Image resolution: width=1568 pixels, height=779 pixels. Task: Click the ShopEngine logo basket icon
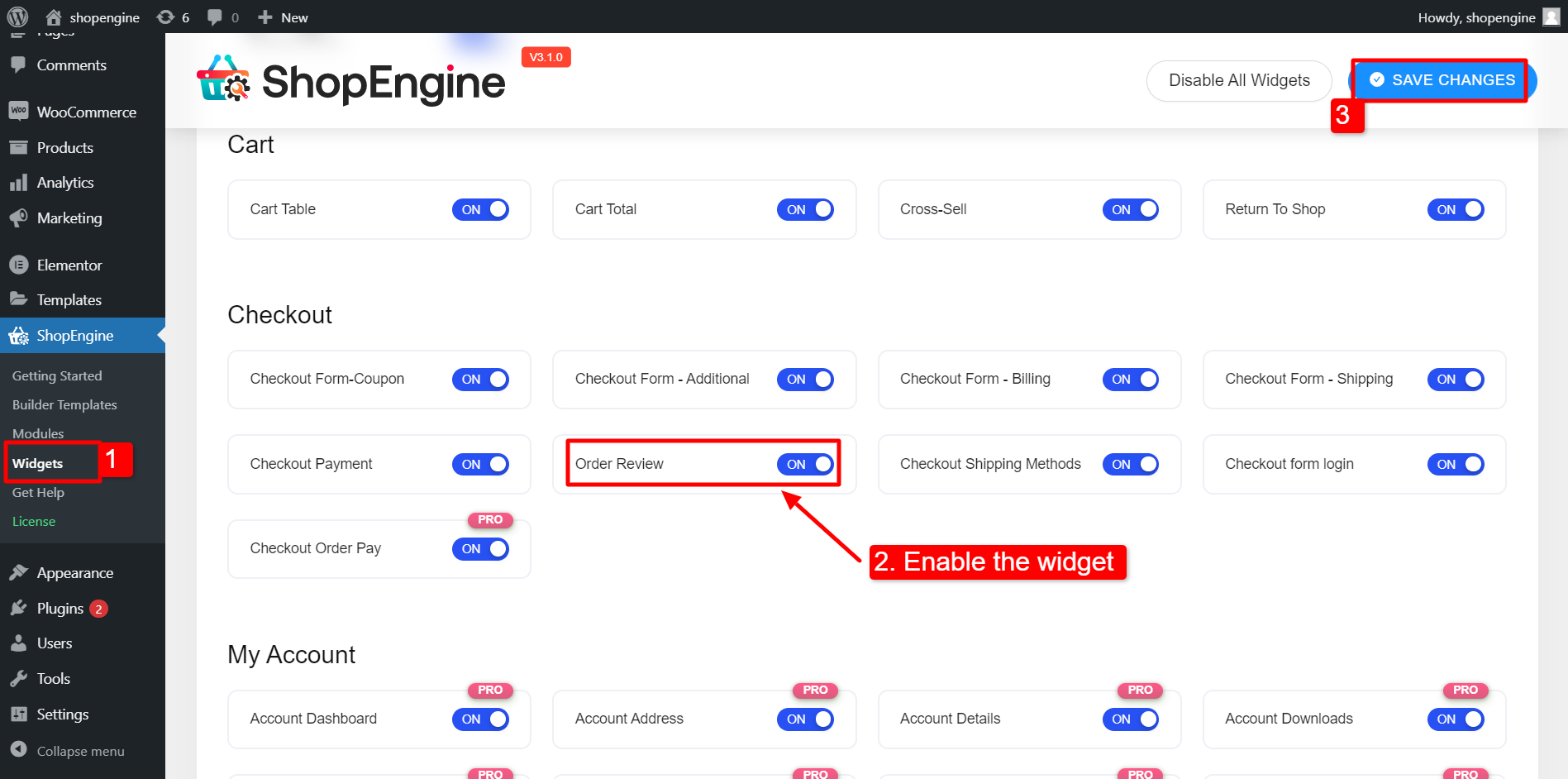[223, 79]
